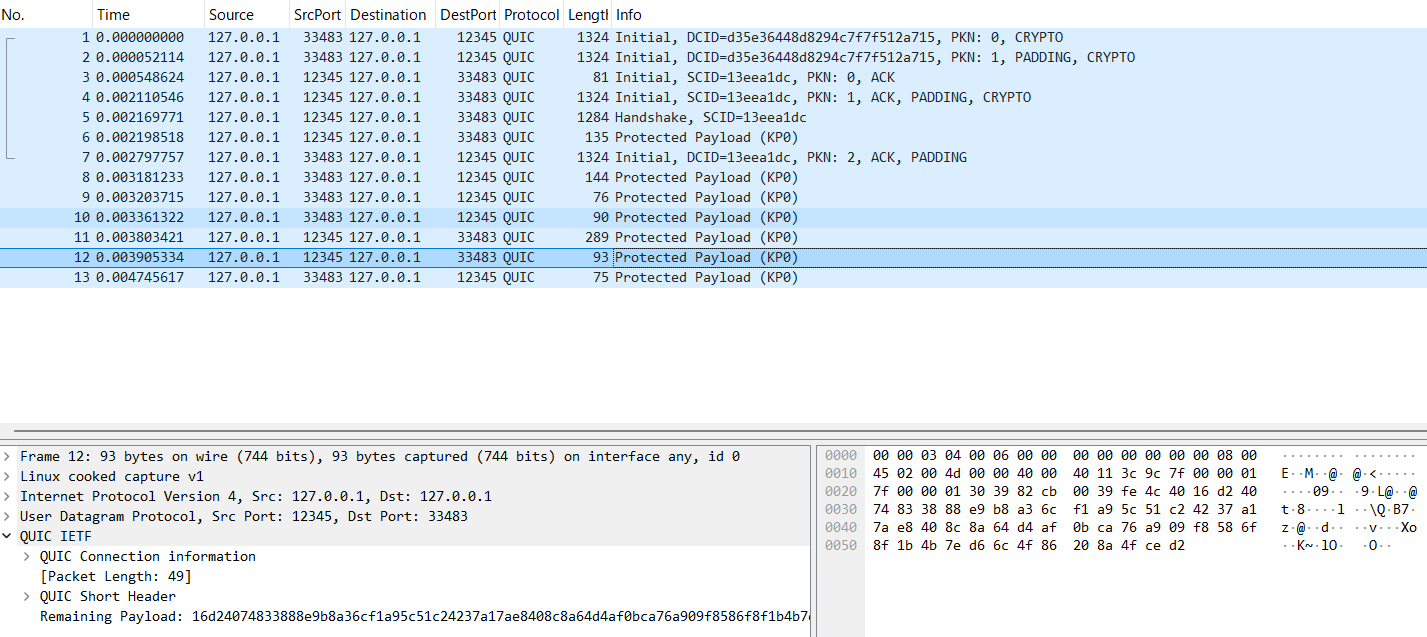Image resolution: width=1427 pixels, height=637 pixels.
Task: Expand the Linux cooked capture v1 row
Action: coord(8,476)
